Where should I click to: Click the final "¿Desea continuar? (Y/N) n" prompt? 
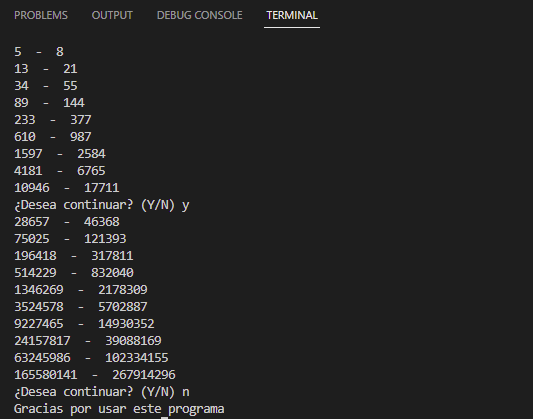(102, 392)
